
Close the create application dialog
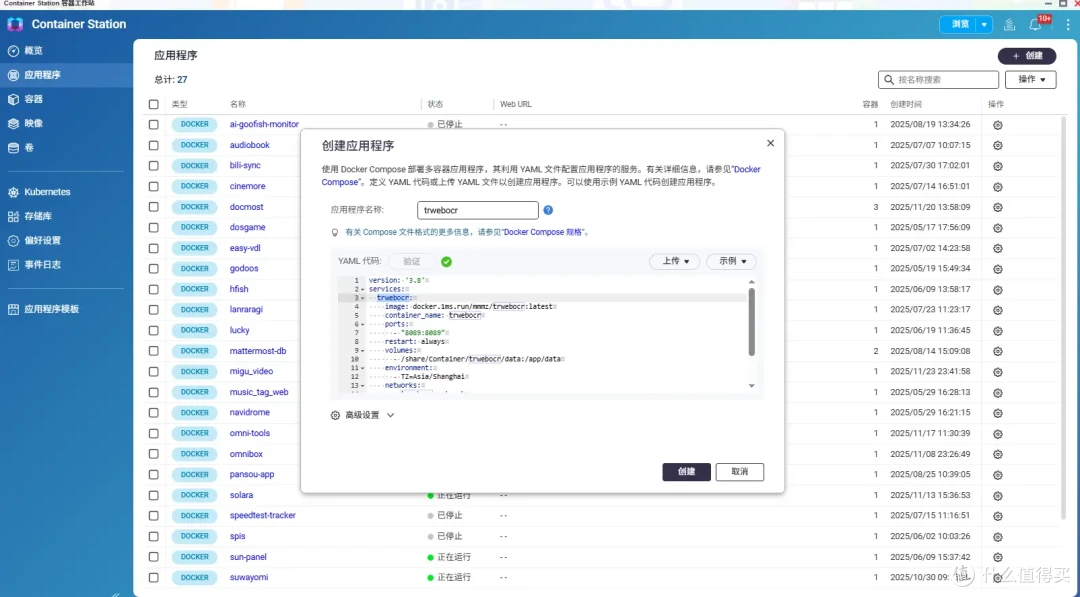coord(770,143)
